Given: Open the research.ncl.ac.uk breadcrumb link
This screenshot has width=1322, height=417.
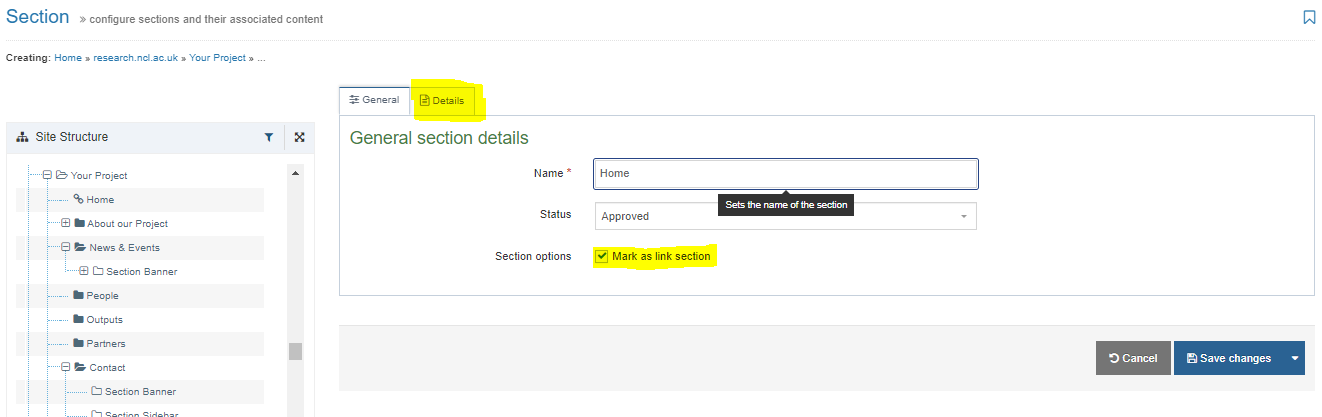Looking at the screenshot, I should coord(136,58).
